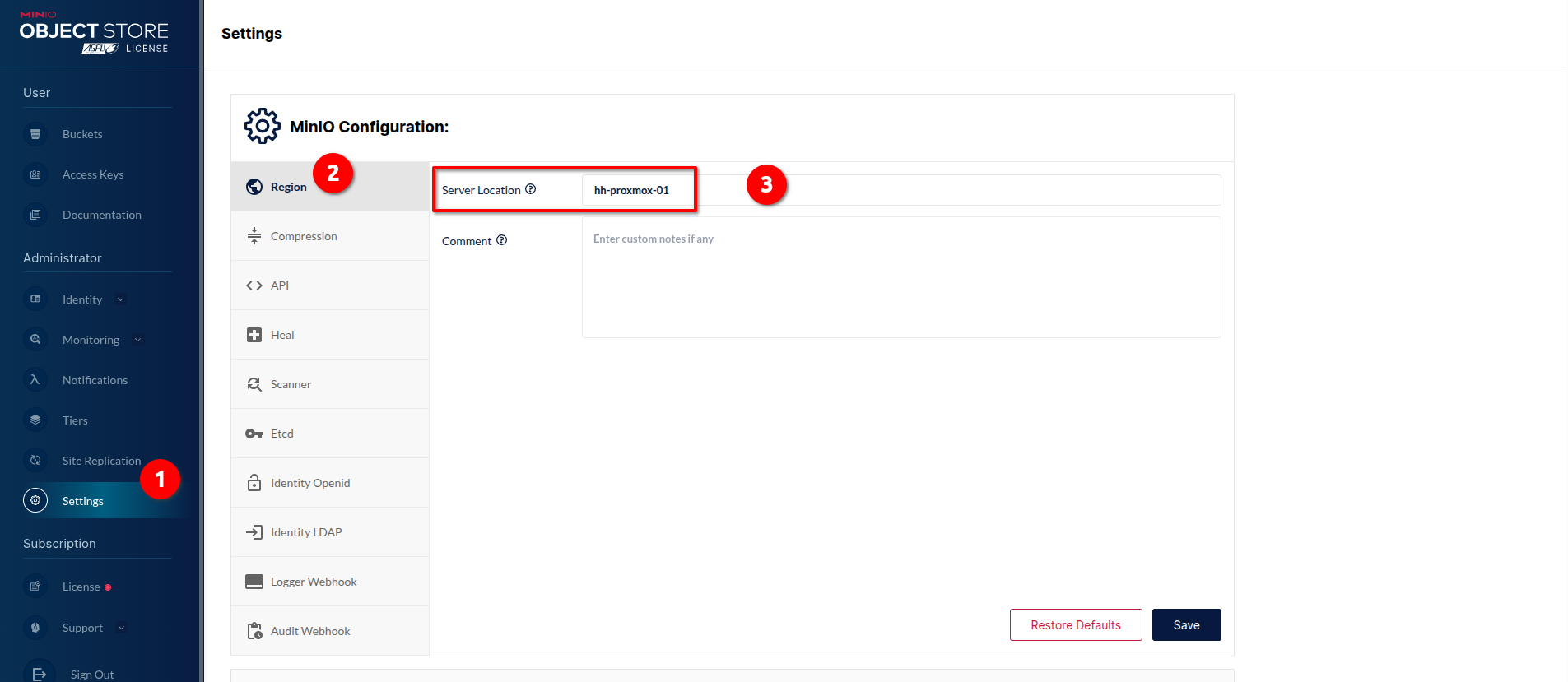The width and height of the screenshot is (1568, 682).
Task: Click the Sign Out icon
Action: click(39, 674)
